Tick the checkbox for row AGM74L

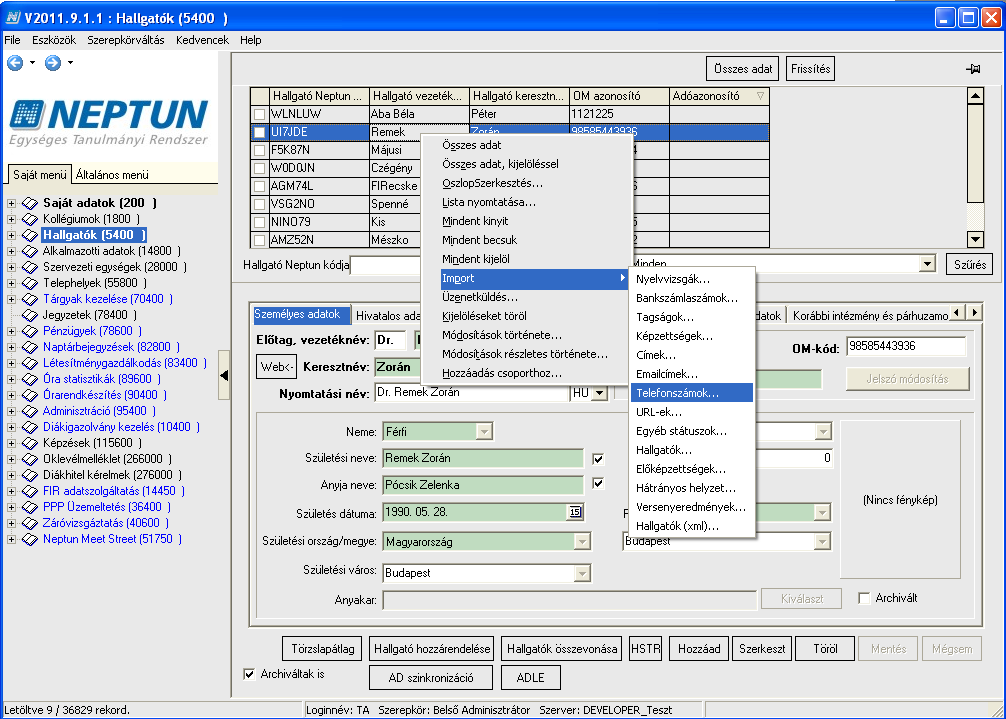tap(259, 186)
